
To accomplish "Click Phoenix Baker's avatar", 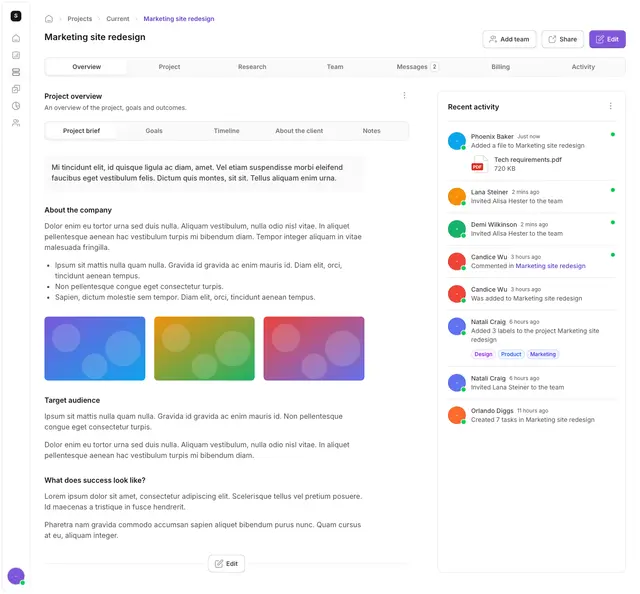I will (457, 141).
